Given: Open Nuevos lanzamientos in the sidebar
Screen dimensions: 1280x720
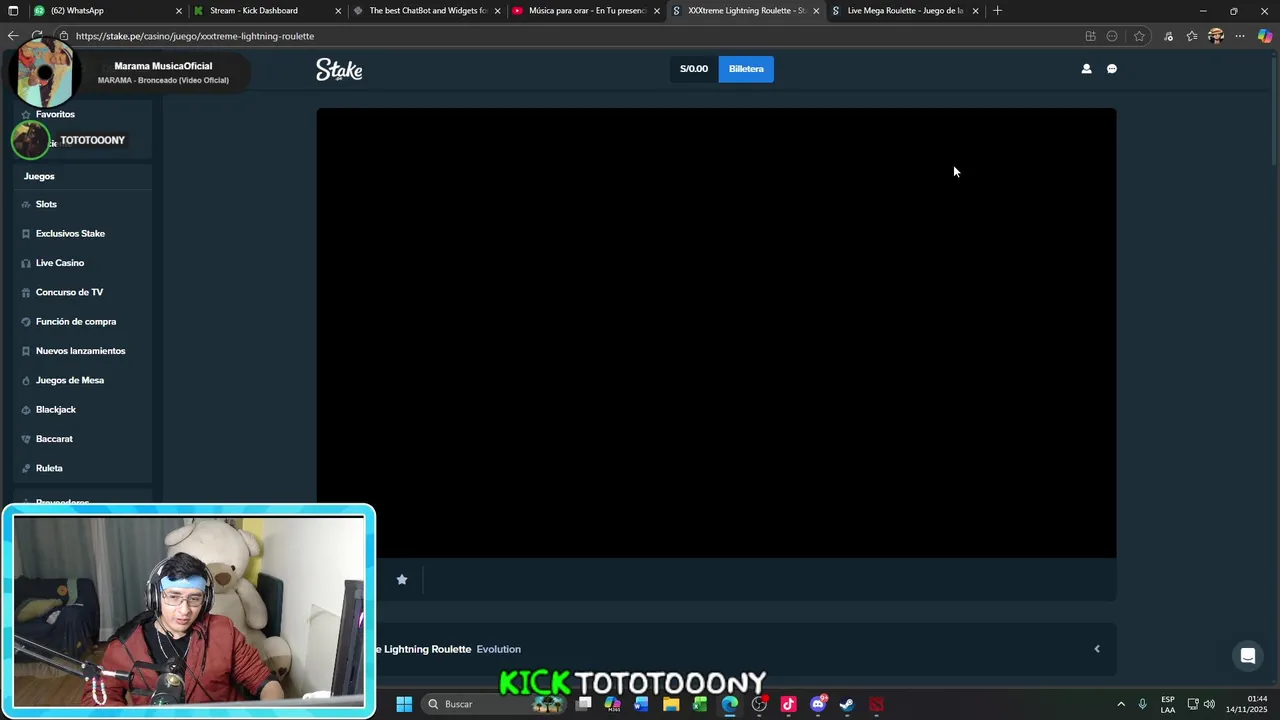Looking at the screenshot, I should tap(82, 351).
